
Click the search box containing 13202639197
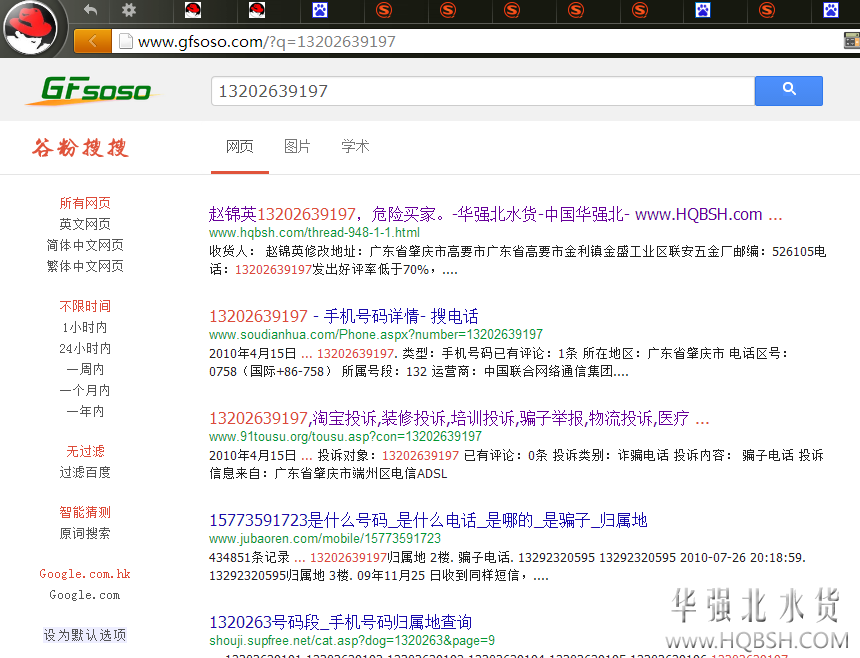pyautogui.click(x=483, y=90)
